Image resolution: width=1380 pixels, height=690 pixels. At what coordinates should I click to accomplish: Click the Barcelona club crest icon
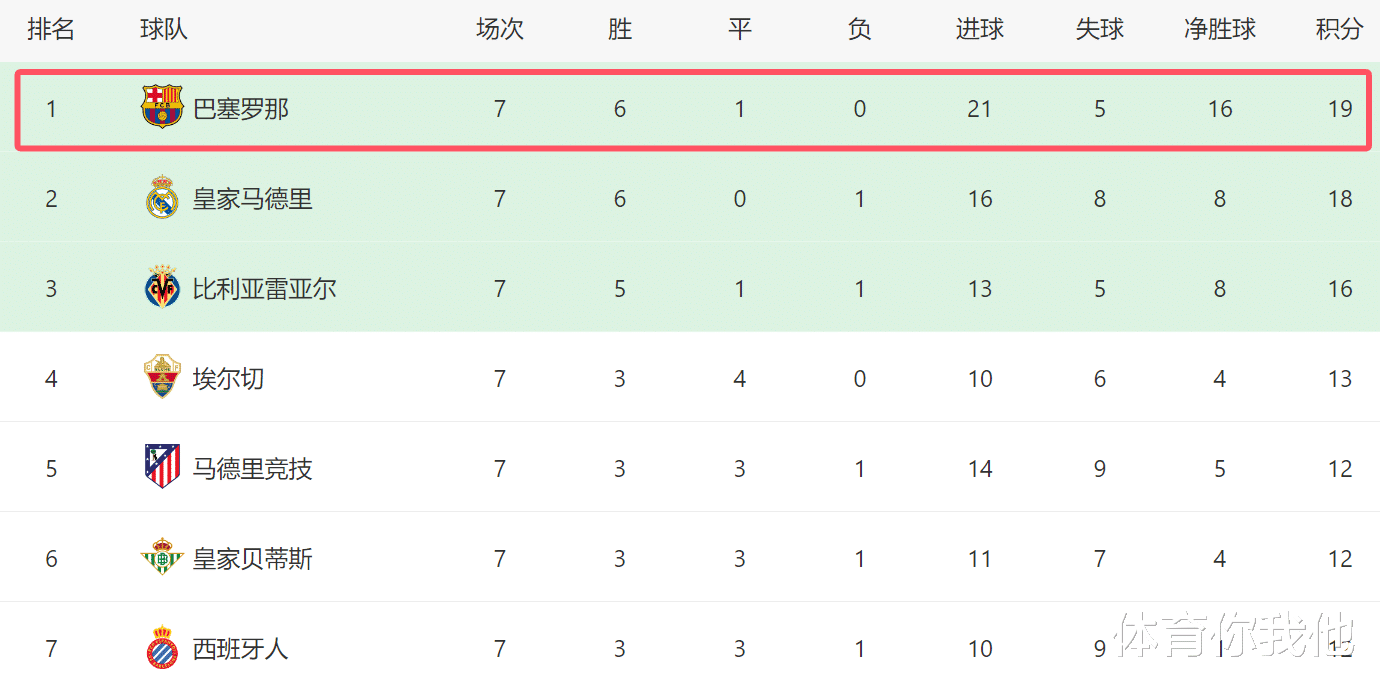tap(162, 107)
